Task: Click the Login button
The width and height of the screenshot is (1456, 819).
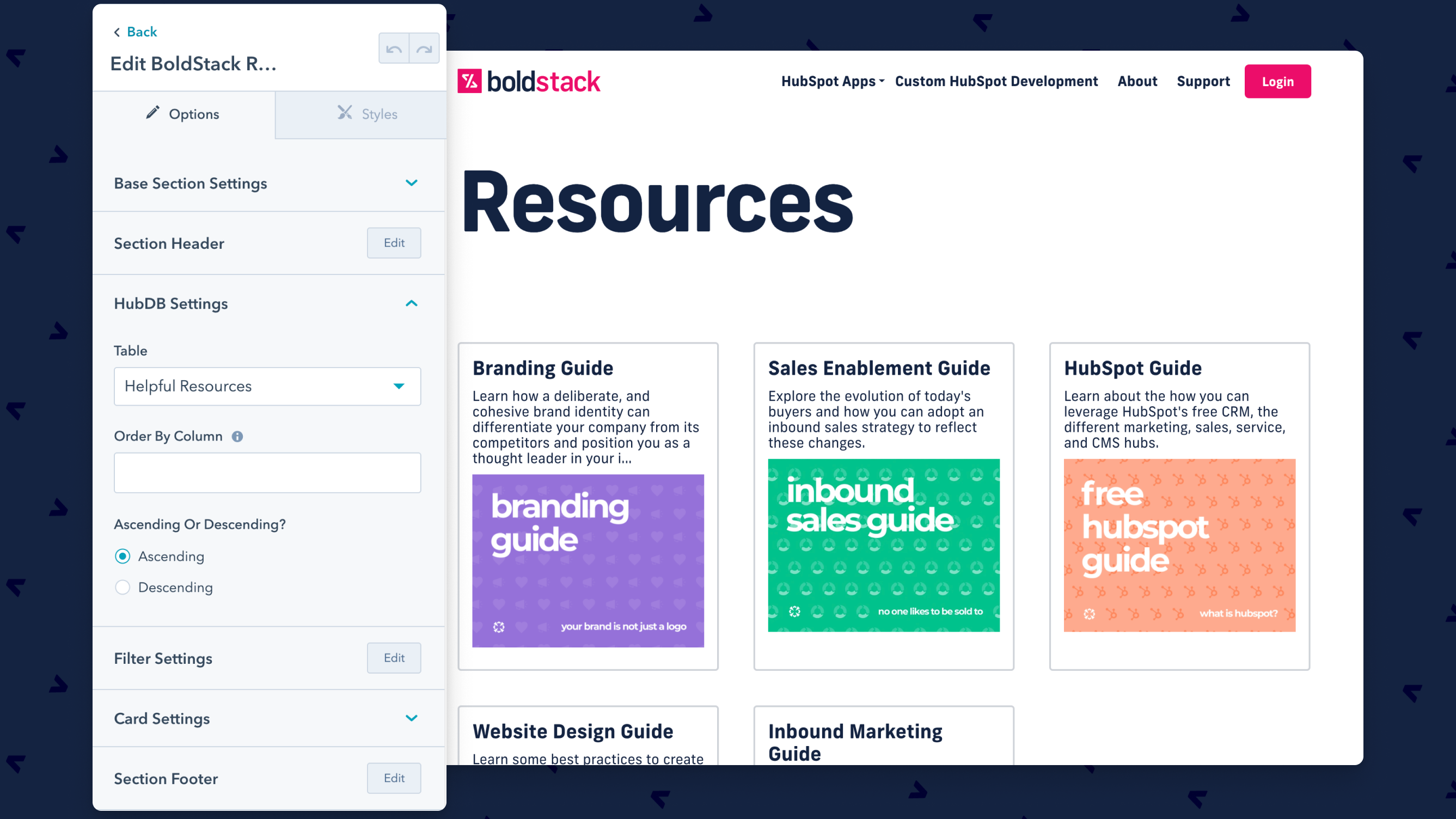Action: [x=1277, y=81]
